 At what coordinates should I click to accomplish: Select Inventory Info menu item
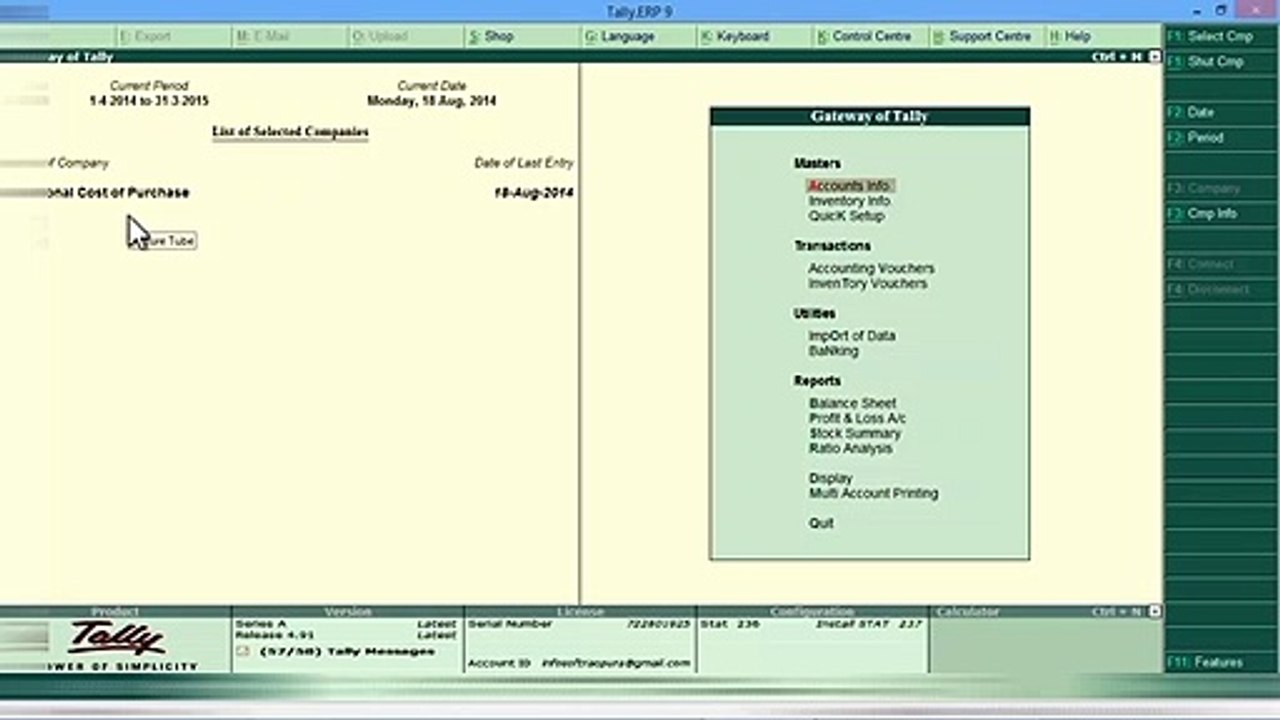pyautogui.click(x=849, y=201)
